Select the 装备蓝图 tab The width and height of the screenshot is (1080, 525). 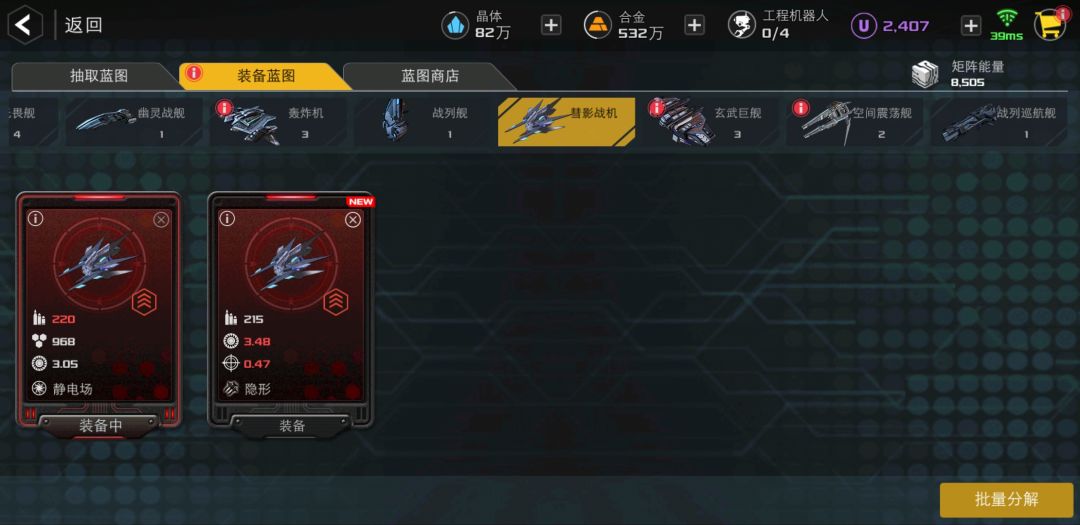pyautogui.click(x=266, y=76)
